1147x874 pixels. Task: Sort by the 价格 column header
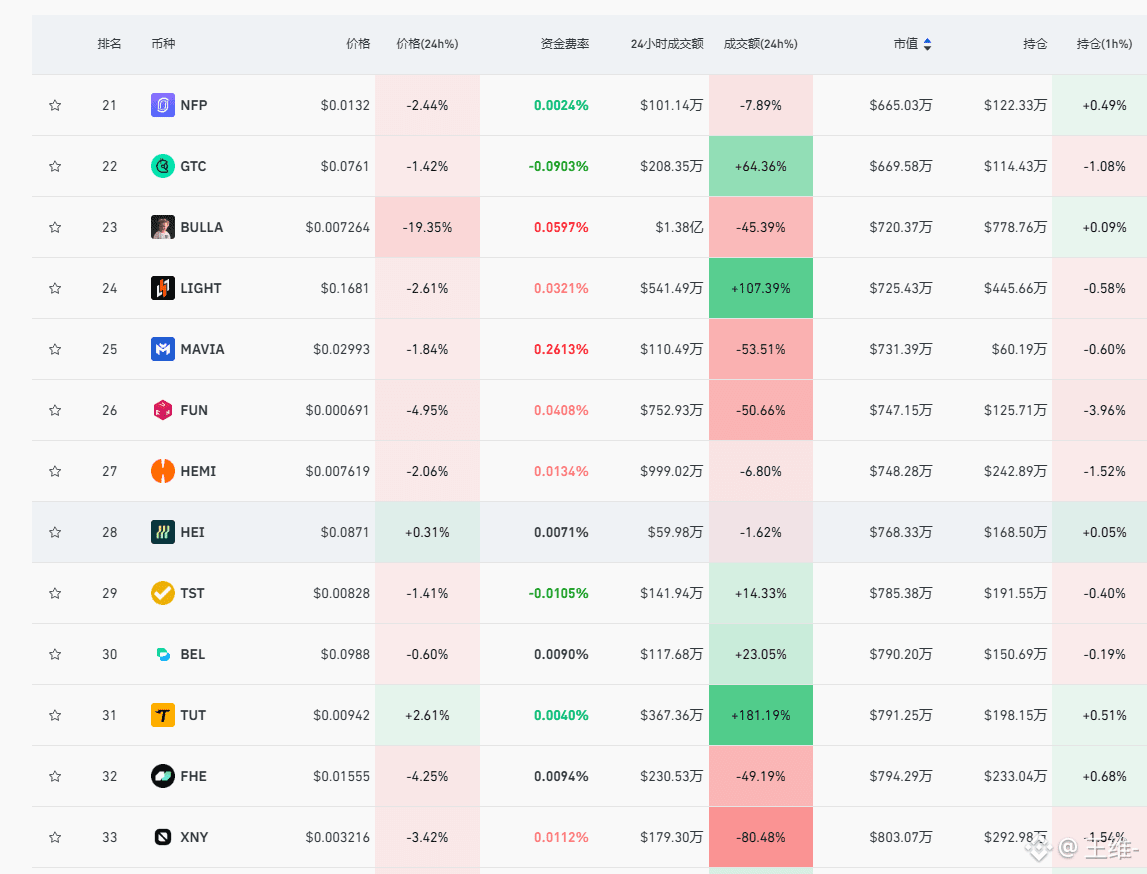pos(358,44)
